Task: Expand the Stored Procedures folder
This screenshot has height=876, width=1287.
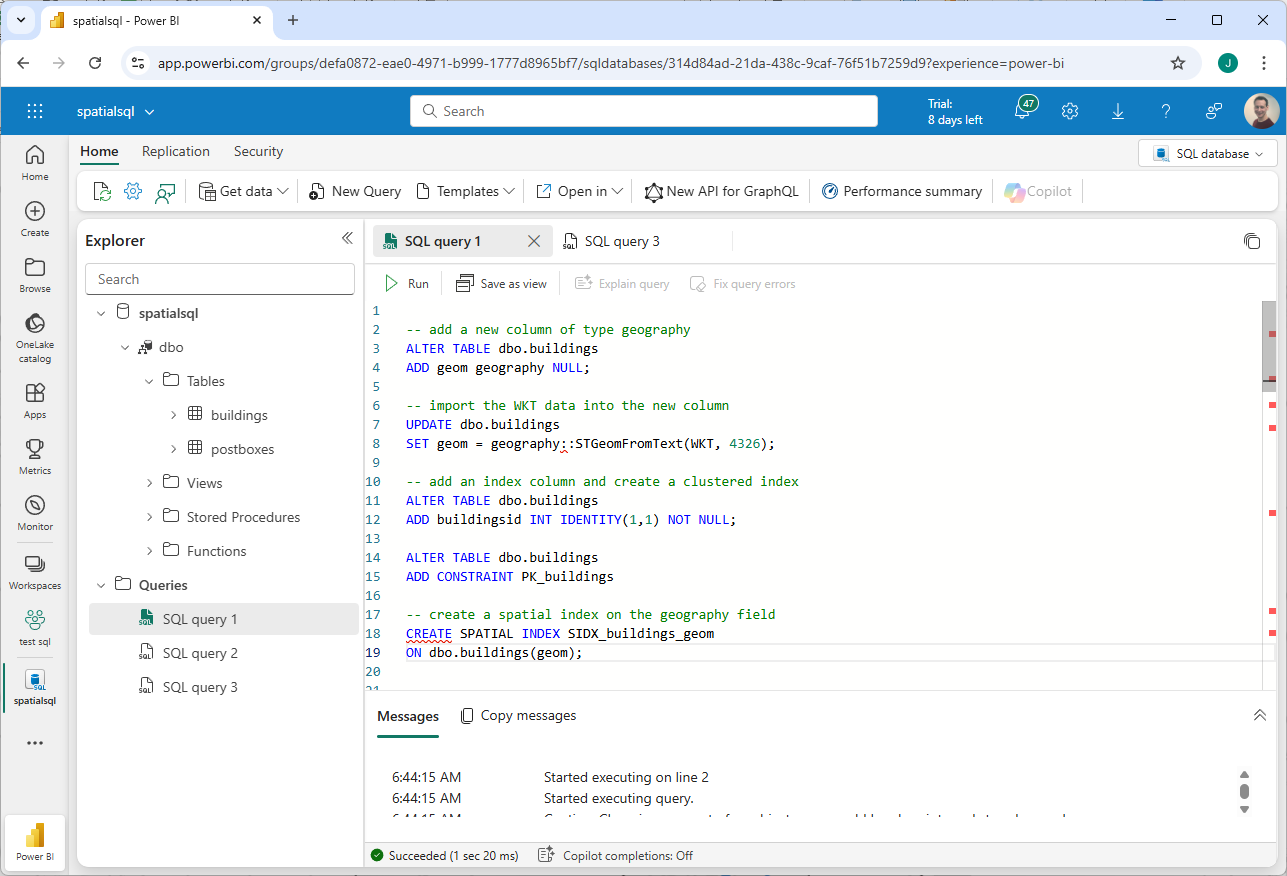Action: click(x=150, y=517)
